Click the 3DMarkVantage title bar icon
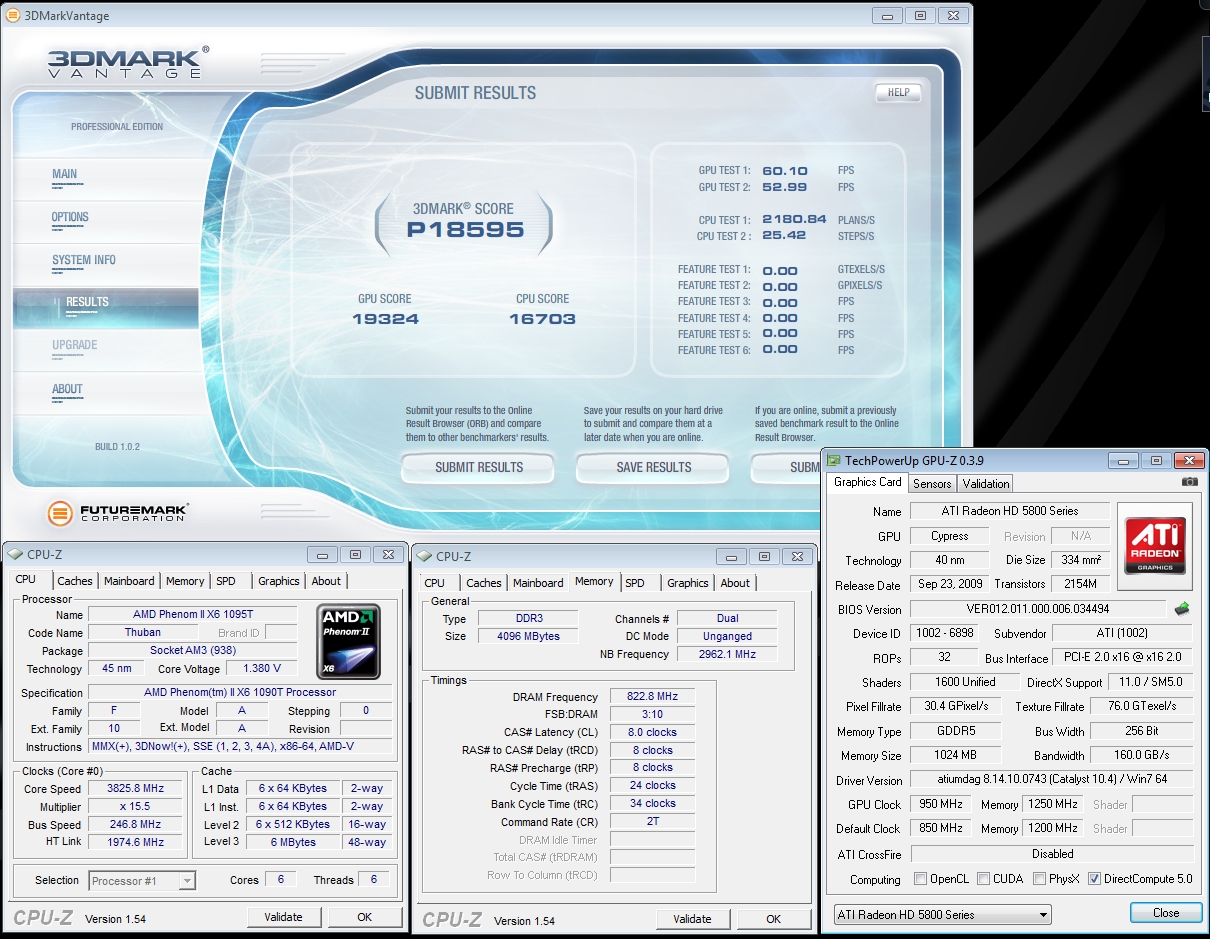This screenshot has width=1210, height=939. click(12, 16)
